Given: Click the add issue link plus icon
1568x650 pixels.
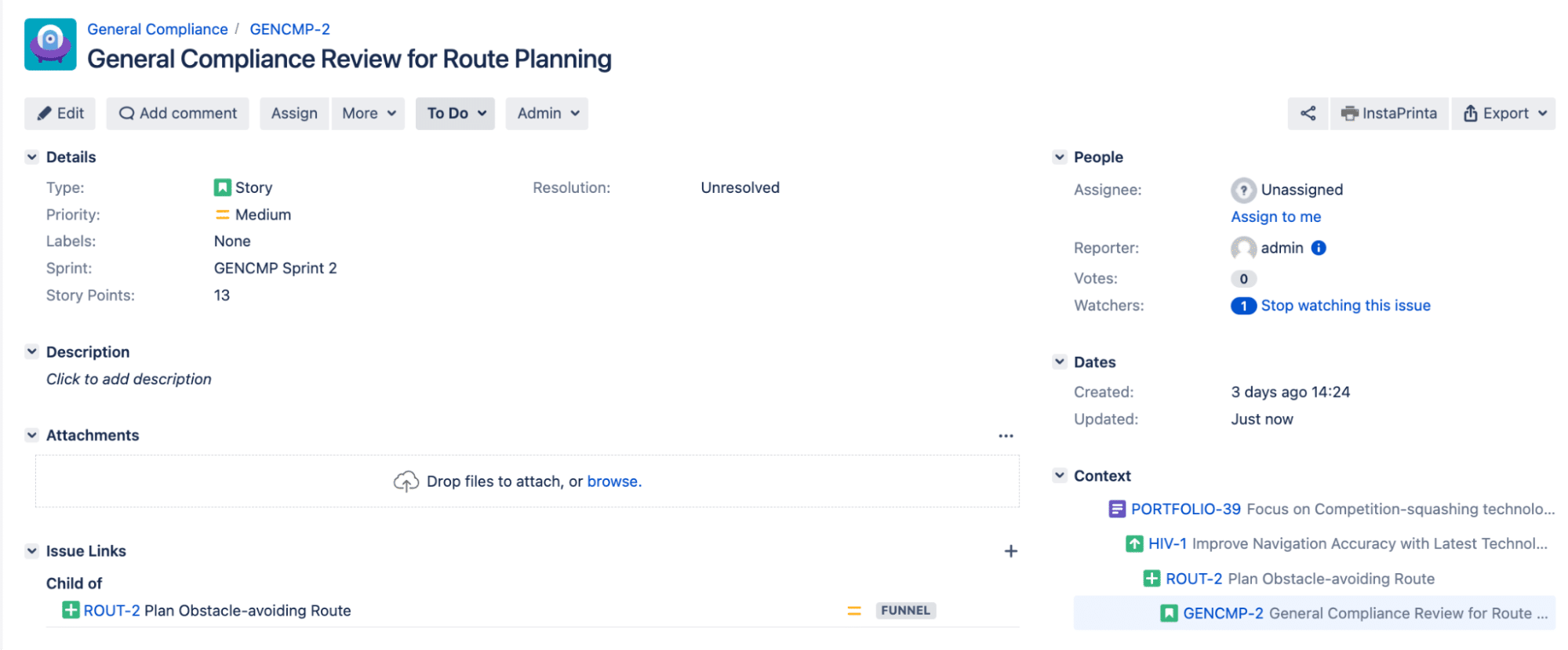Looking at the screenshot, I should point(1010,551).
